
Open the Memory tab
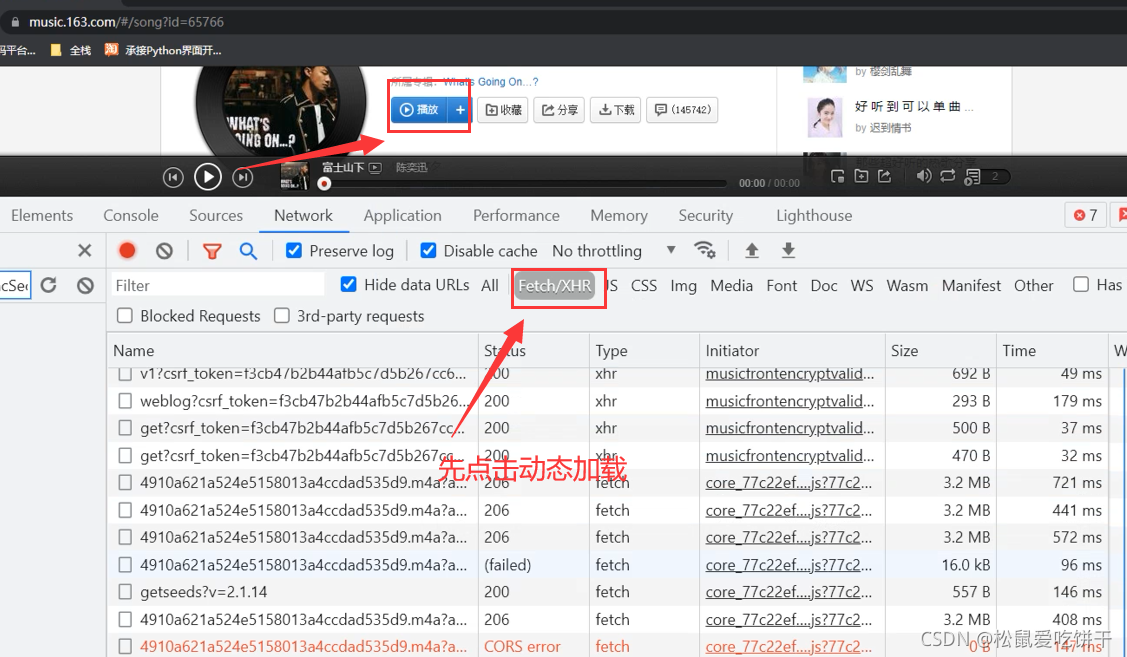619,216
